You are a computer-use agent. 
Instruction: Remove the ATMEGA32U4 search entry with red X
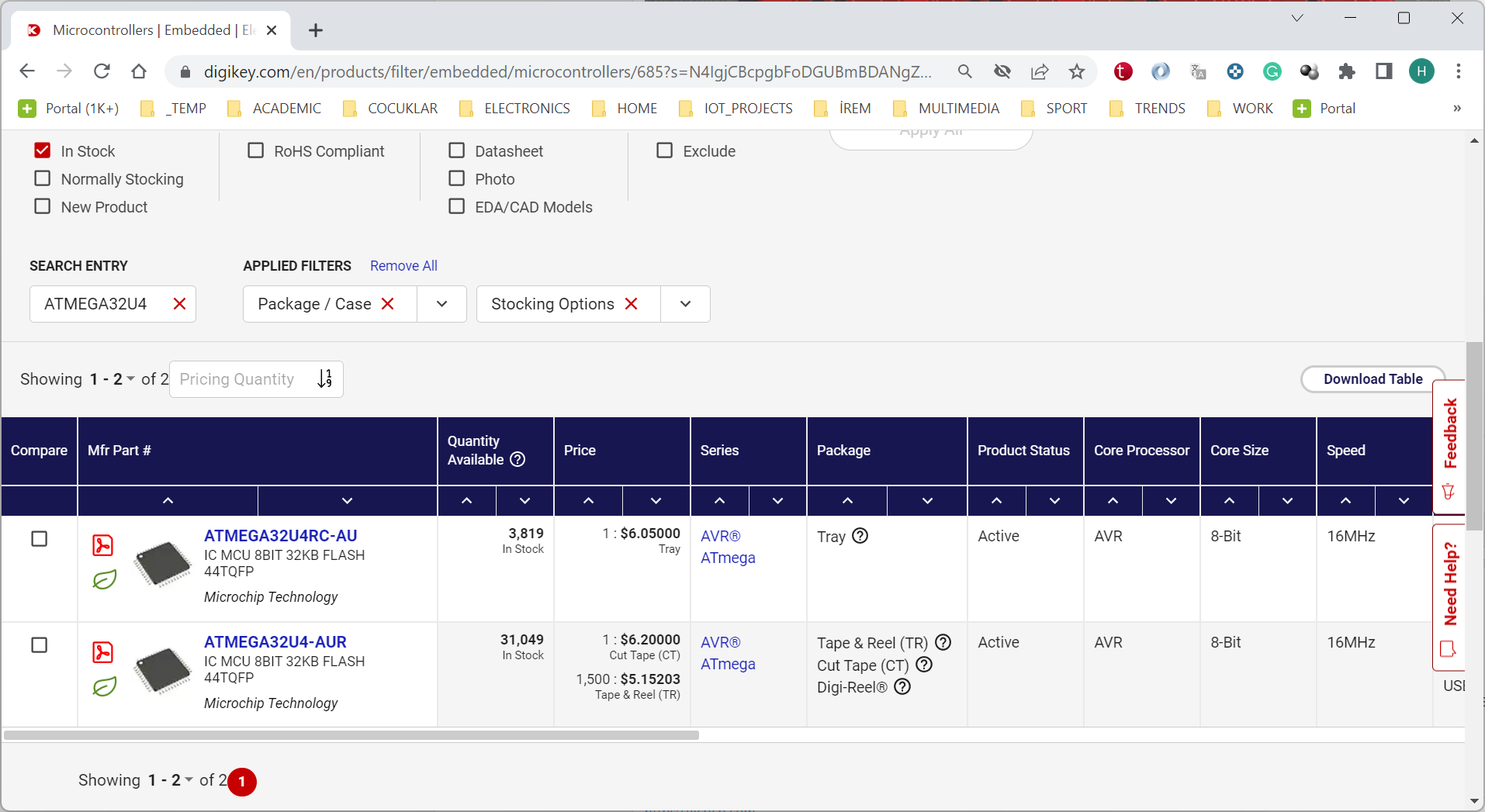tap(179, 304)
